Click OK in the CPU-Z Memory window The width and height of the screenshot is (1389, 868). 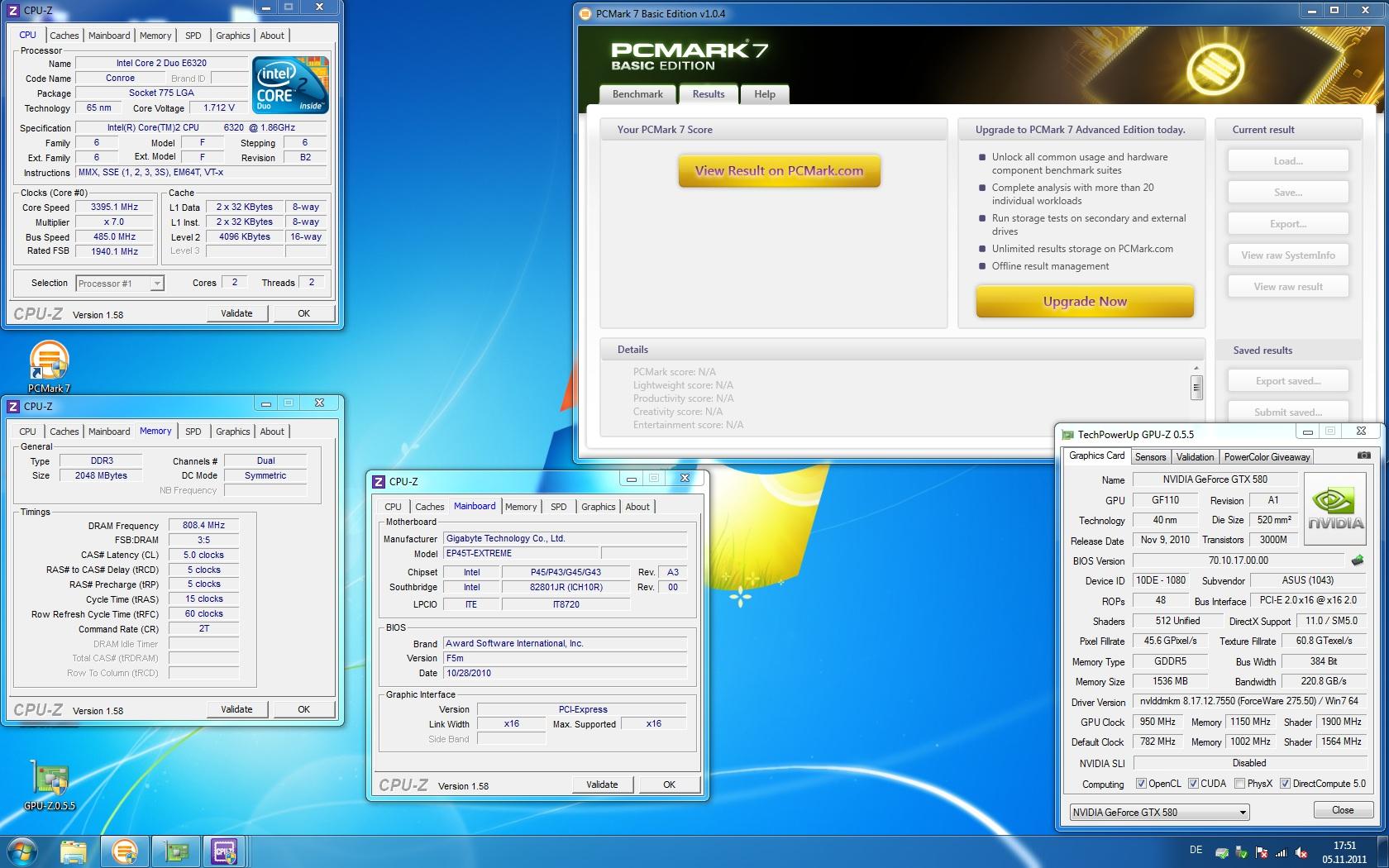click(x=303, y=709)
